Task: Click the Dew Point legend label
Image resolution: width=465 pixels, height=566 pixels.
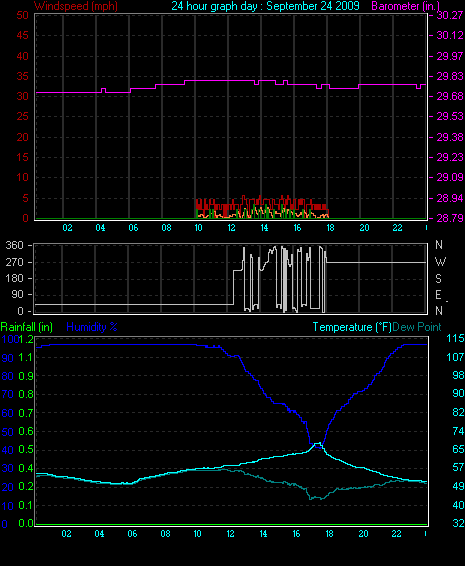Action: click(x=417, y=327)
